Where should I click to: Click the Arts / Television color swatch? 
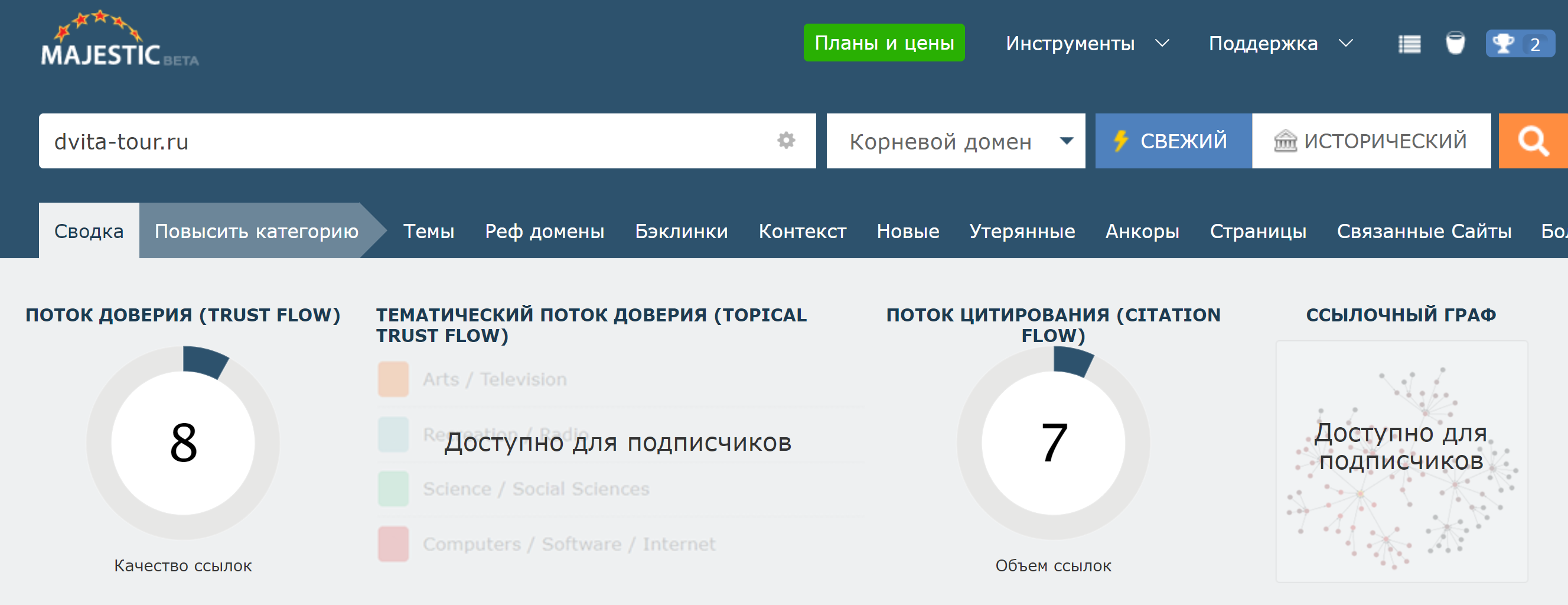[x=393, y=379]
